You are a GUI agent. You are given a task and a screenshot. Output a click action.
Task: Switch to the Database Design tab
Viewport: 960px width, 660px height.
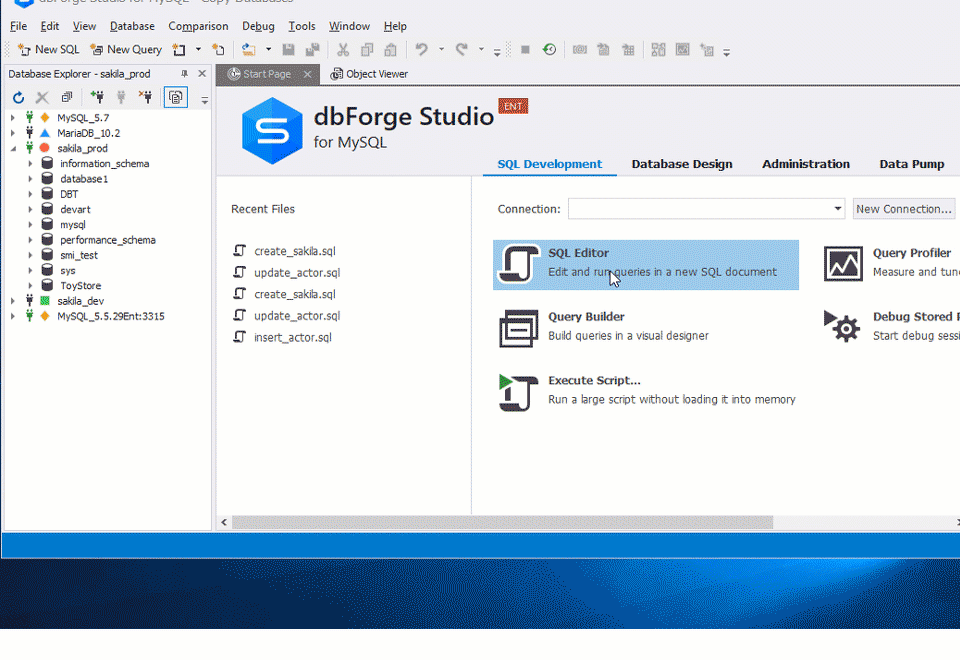point(682,164)
